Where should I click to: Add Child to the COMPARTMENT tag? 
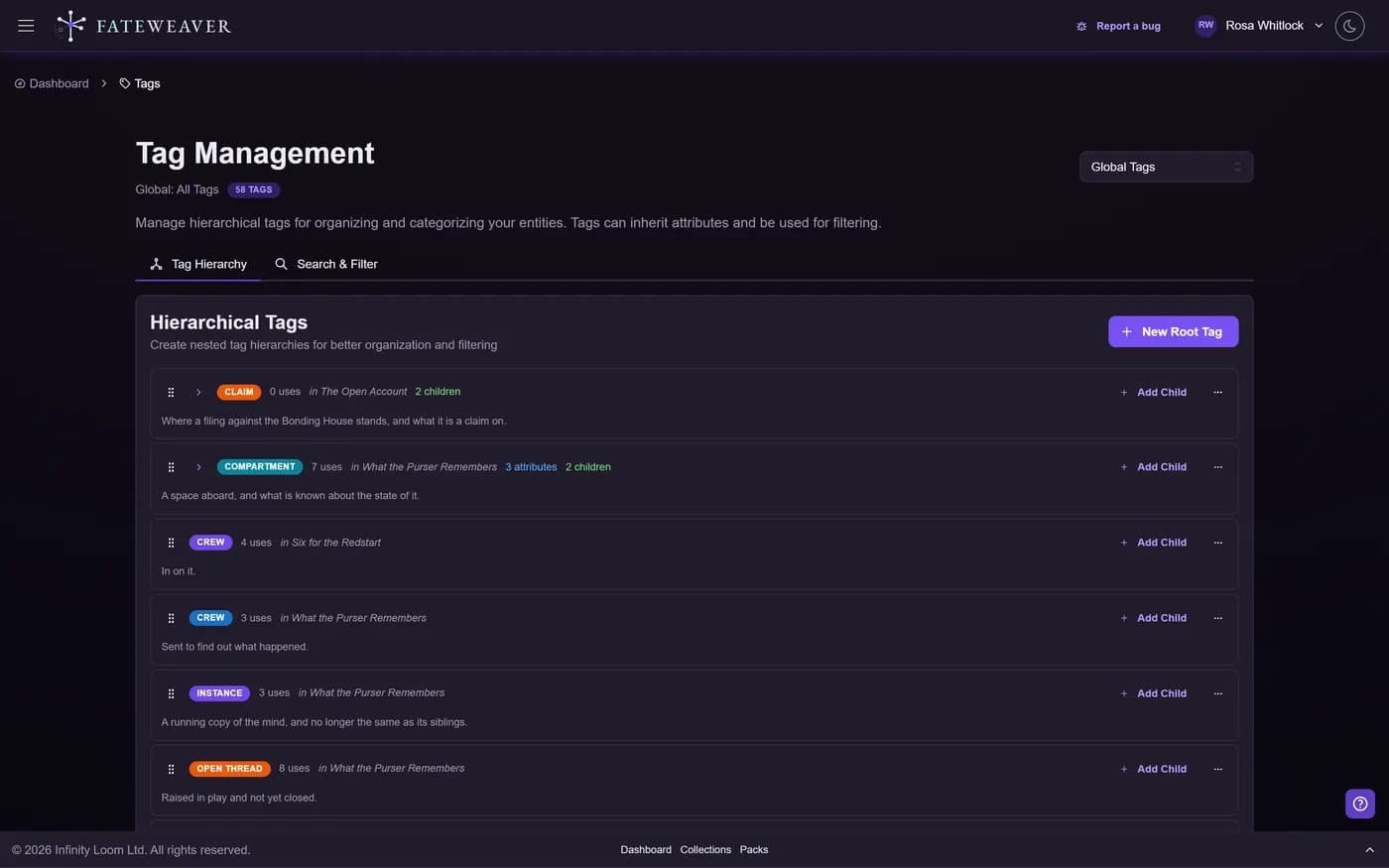tap(1153, 467)
